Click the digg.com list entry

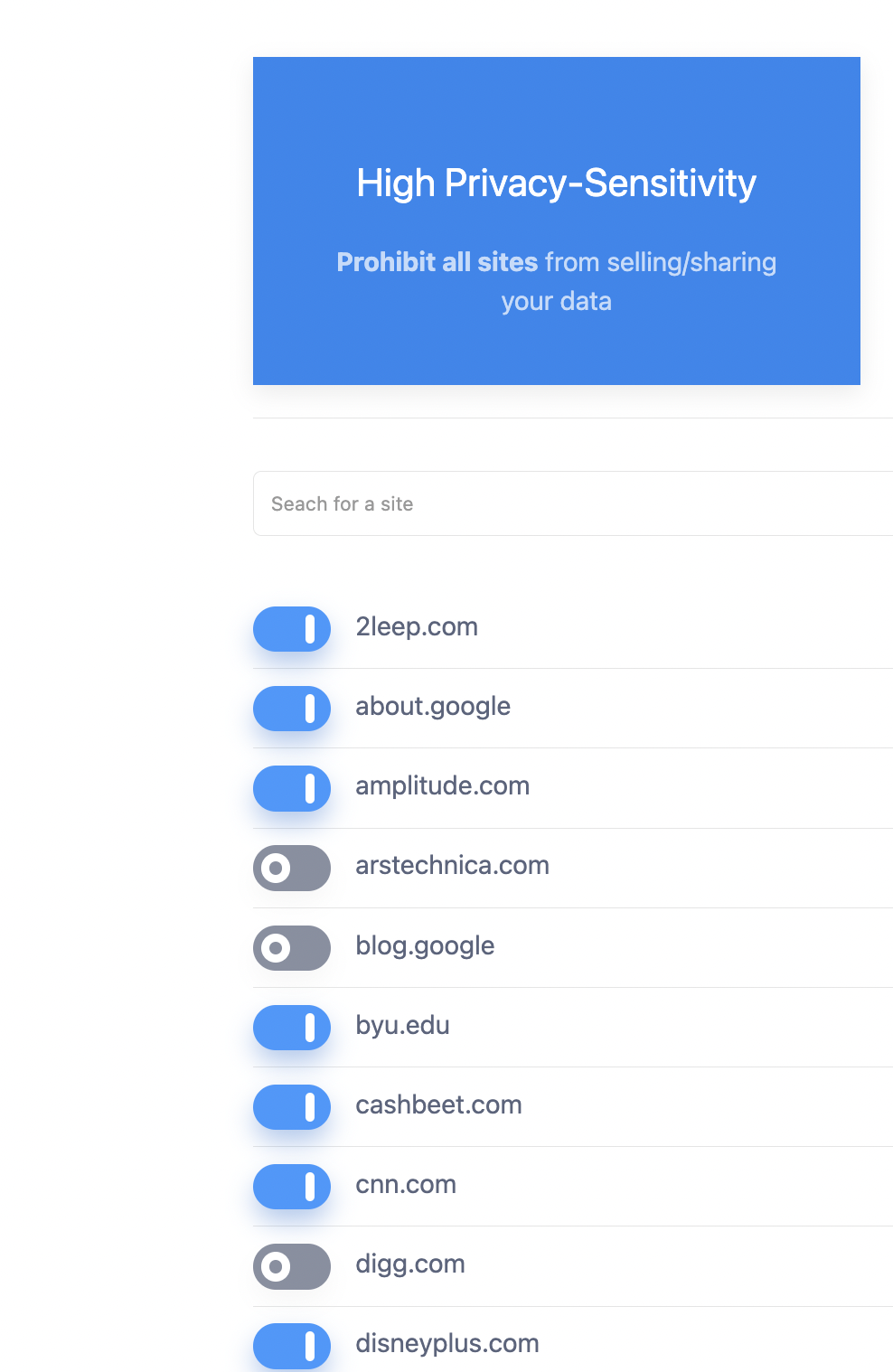(x=409, y=1264)
